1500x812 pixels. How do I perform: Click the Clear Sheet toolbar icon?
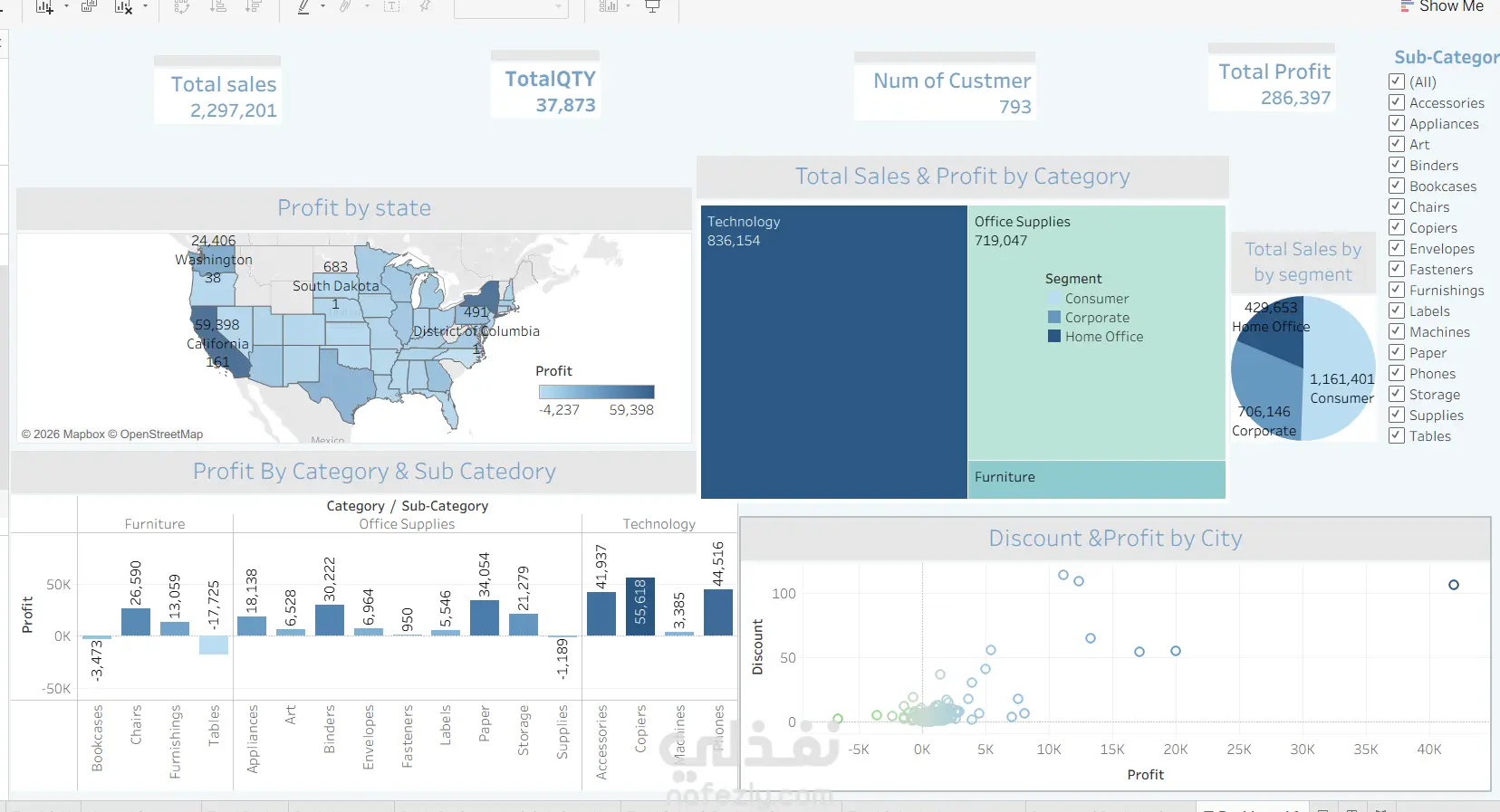tap(123, 6)
